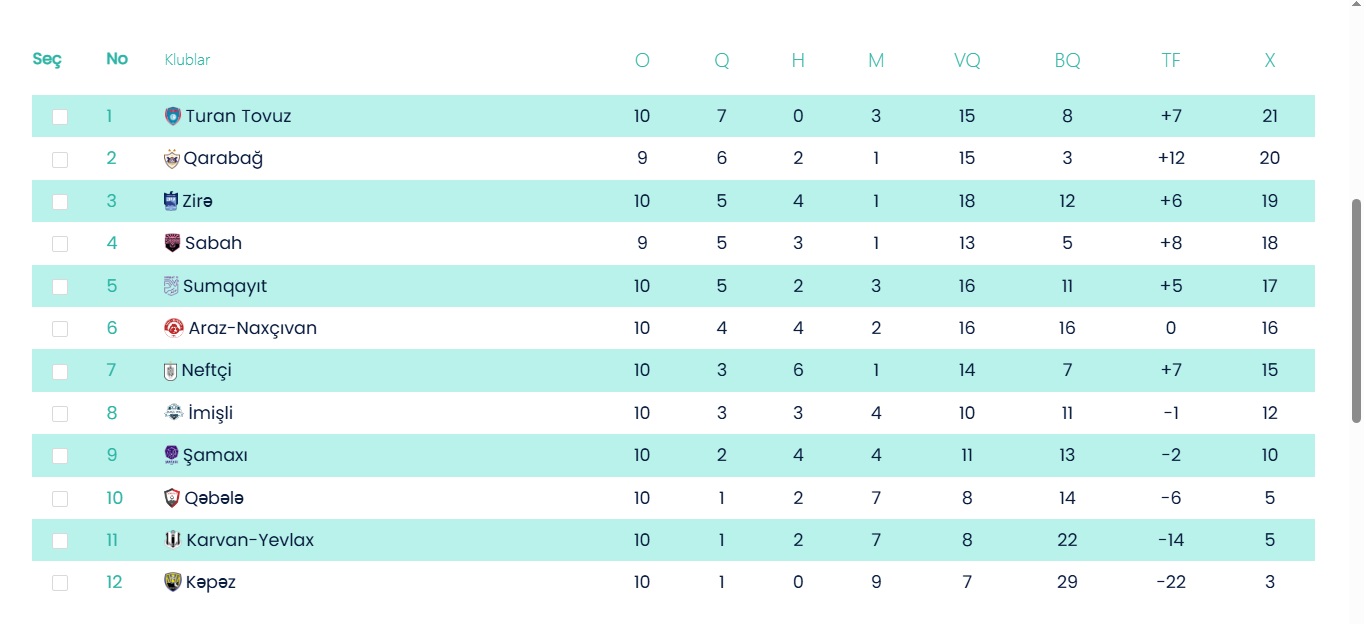Viewport: 1366px width, 624px height.
Task: Click the Araz-Naxçıvan red club logo
Action: click(x=174, y=328)
